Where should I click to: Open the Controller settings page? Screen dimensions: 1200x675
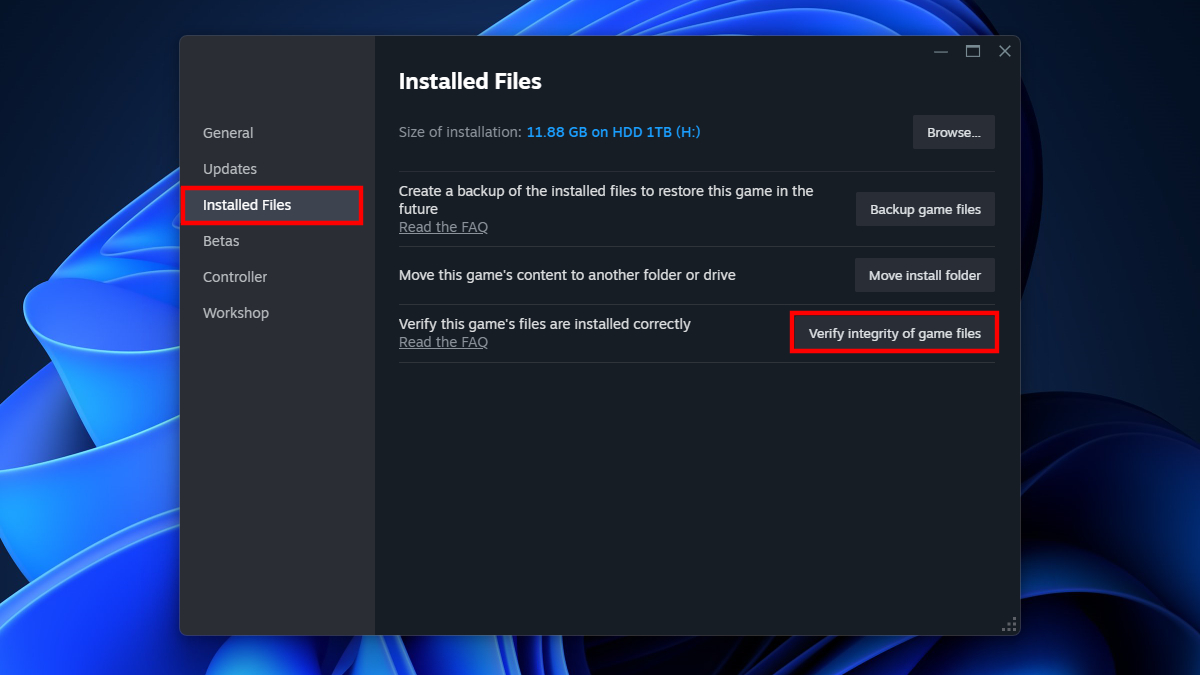[x=235, y=277]
